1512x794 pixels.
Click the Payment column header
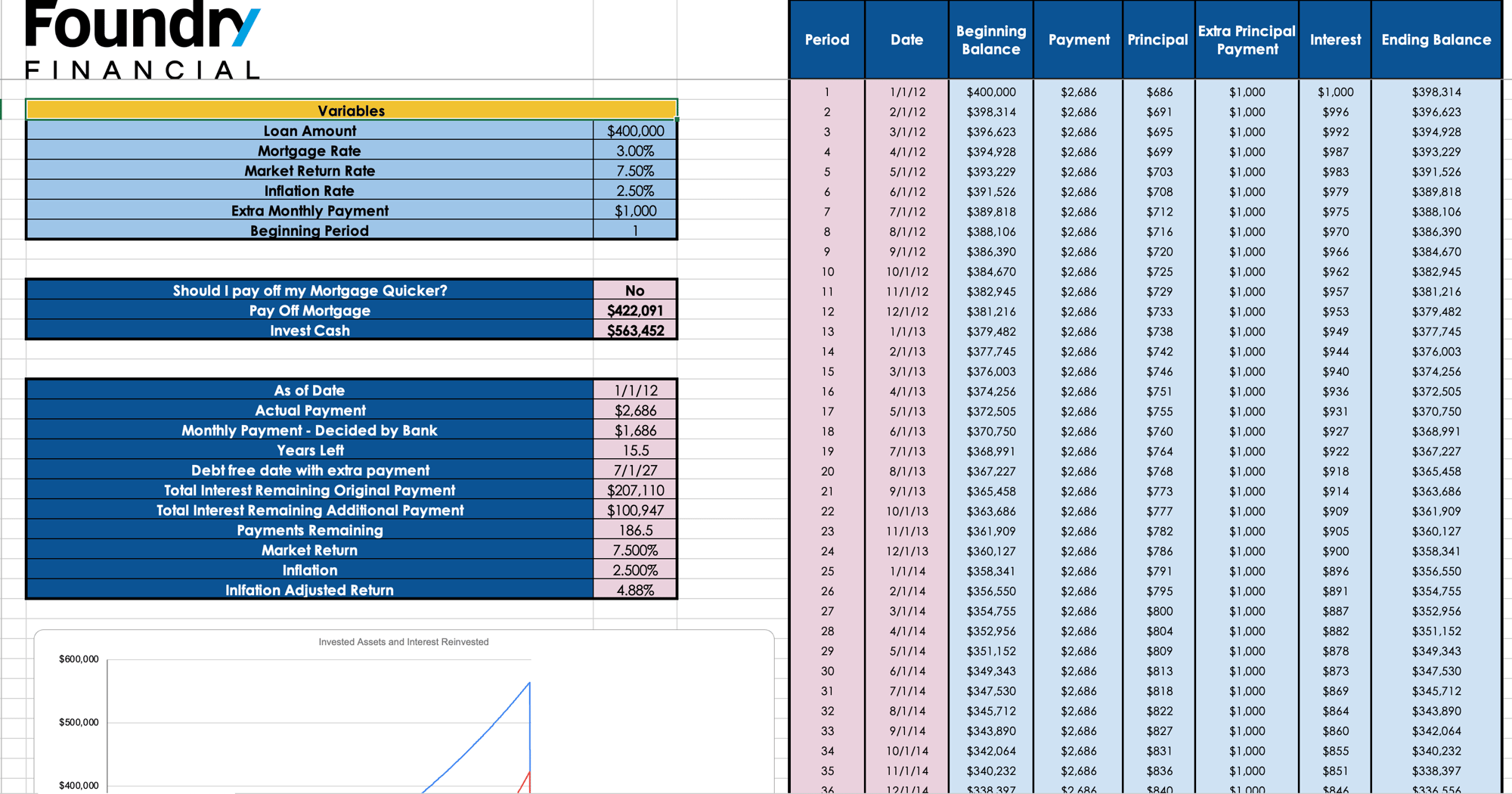(x=1078, y=39)
